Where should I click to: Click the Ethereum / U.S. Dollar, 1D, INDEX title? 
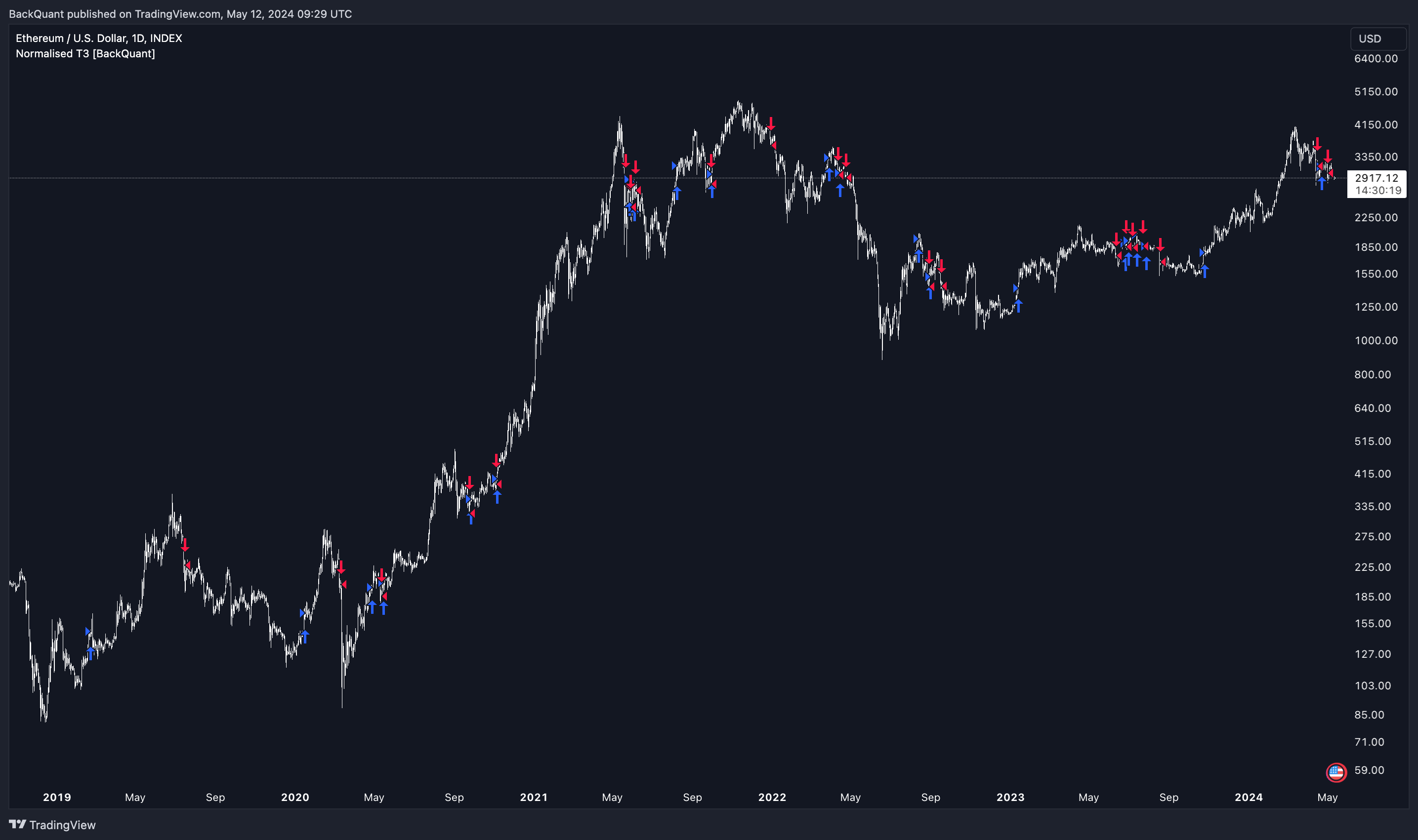[99, 38]
